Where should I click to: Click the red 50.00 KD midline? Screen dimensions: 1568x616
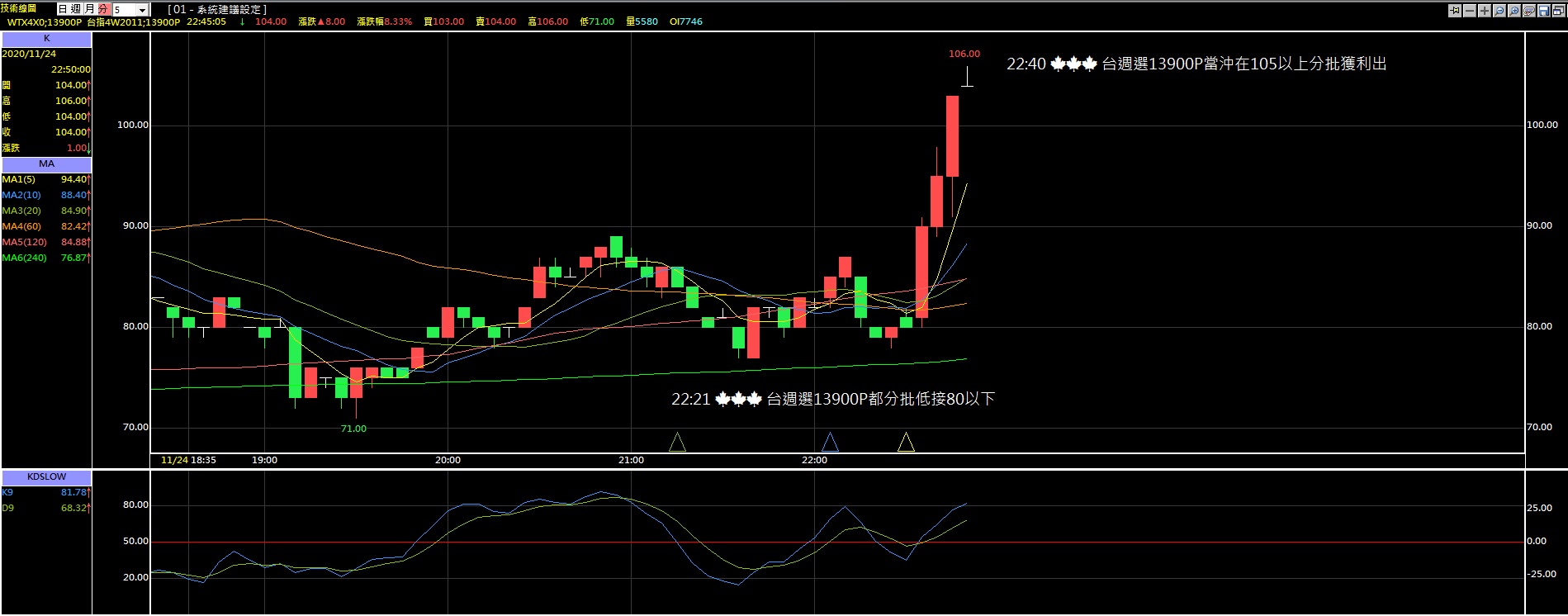point(837,543)
